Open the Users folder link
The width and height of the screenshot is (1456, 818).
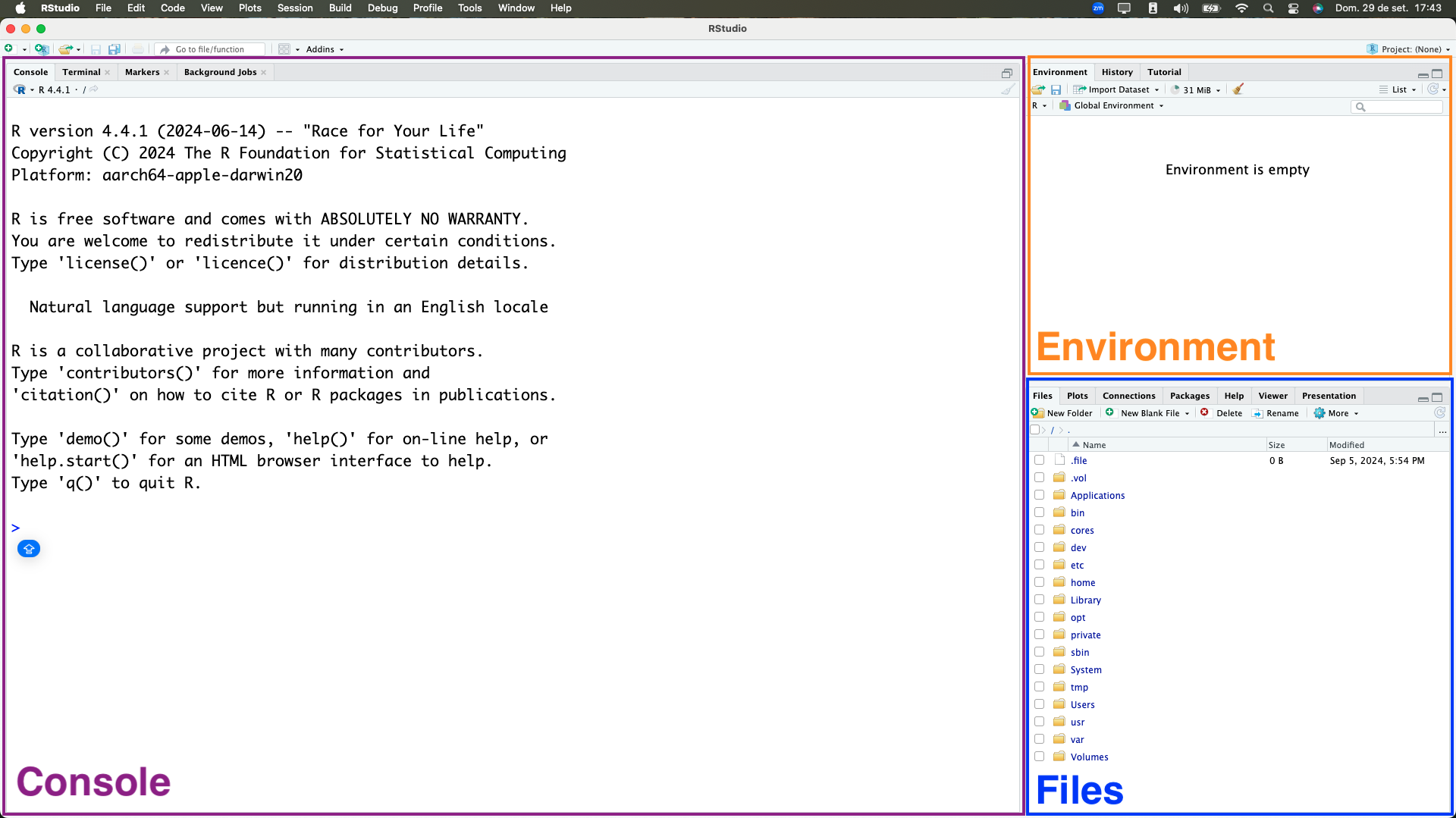point(1082,704)
